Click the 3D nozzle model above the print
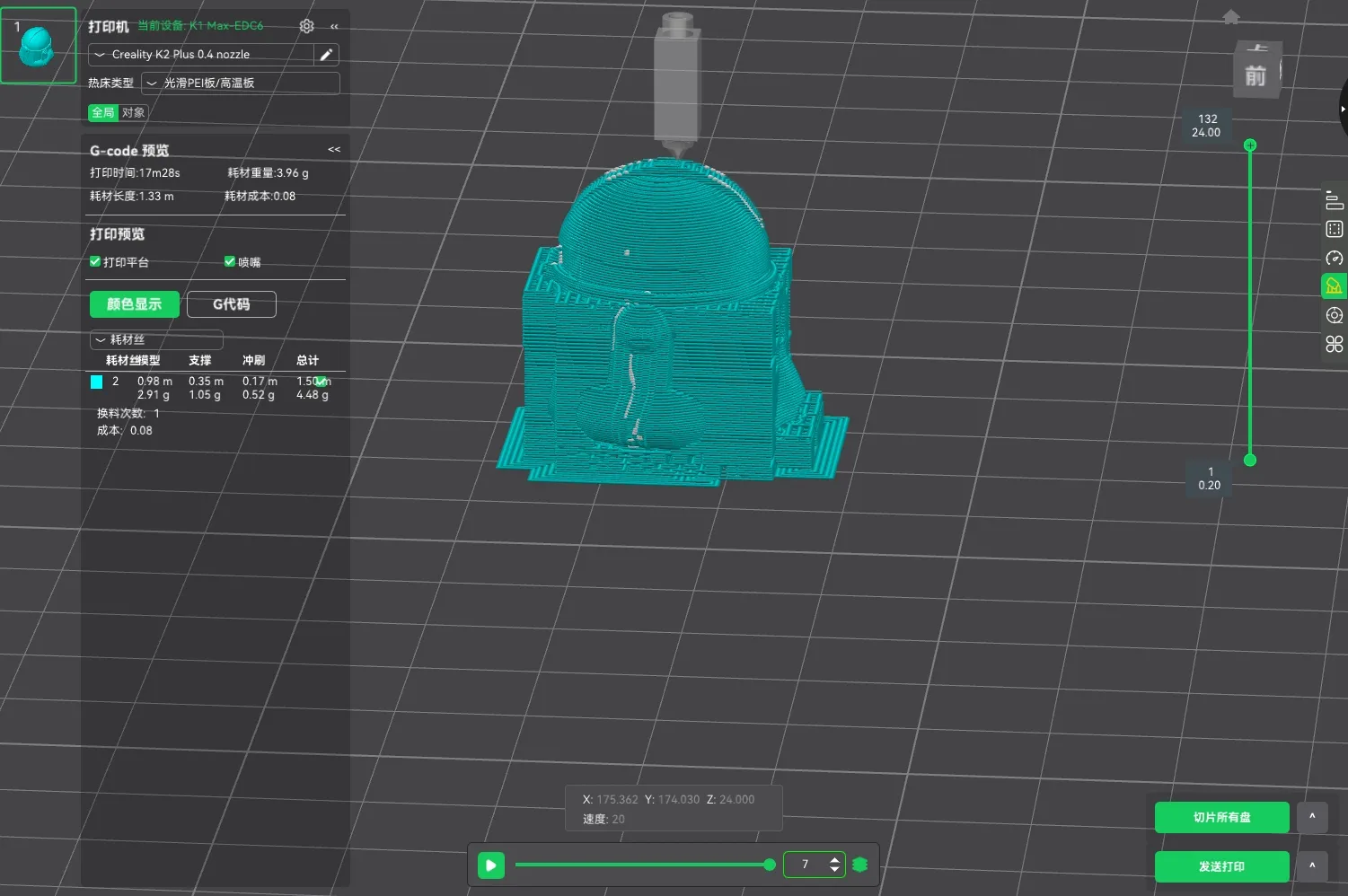Screen dimensions: 1348x896 tap(677, 85)
